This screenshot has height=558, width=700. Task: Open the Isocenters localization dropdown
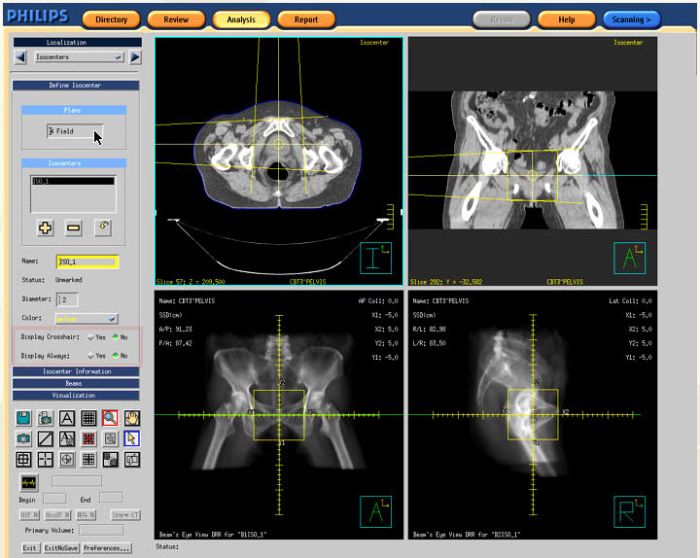(78, 57)
